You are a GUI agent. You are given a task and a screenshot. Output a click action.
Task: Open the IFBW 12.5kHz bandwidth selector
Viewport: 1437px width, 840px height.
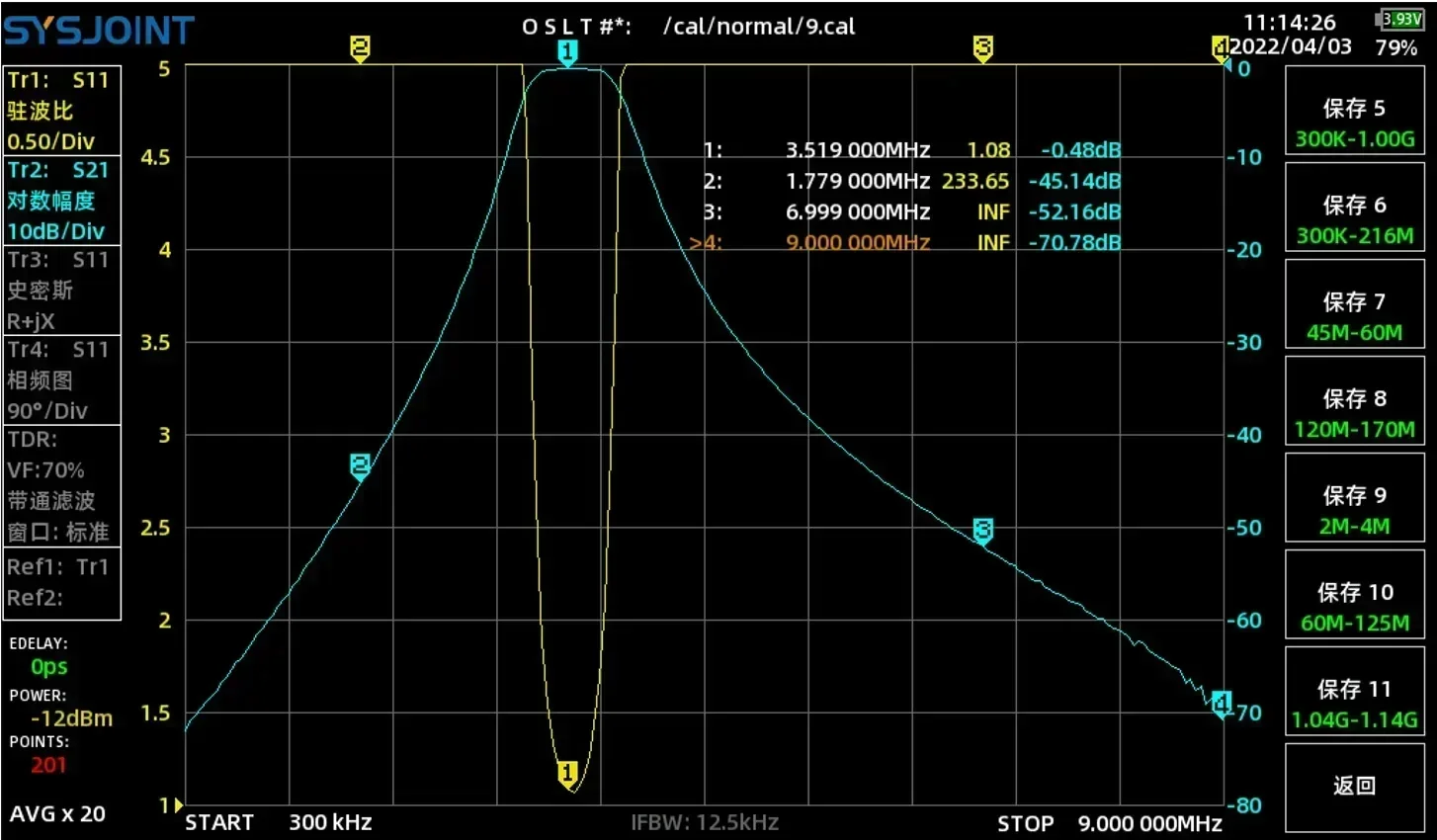(x=704, y=822)
